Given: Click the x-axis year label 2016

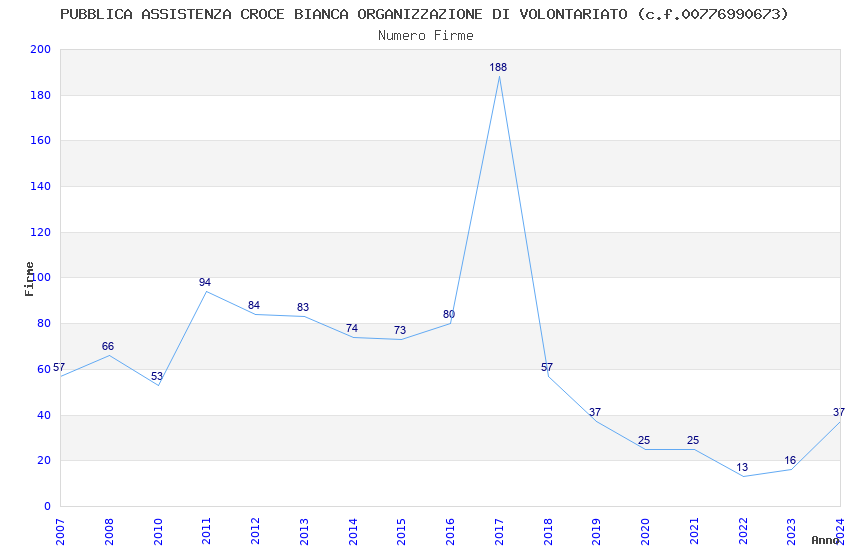Looking at the screenshot, I should click(x=450, y=531).
